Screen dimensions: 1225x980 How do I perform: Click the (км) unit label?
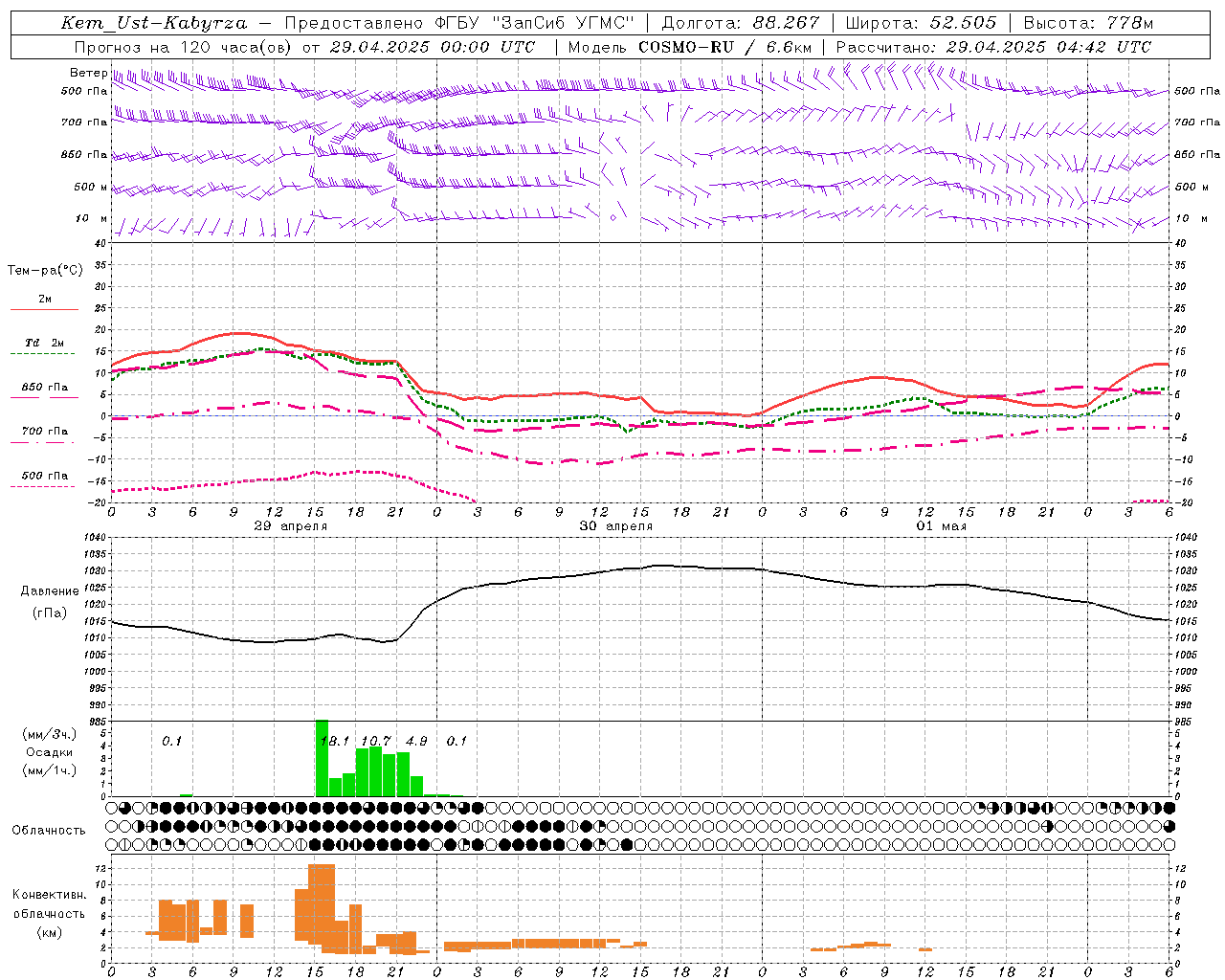click(x=50, y=932)
